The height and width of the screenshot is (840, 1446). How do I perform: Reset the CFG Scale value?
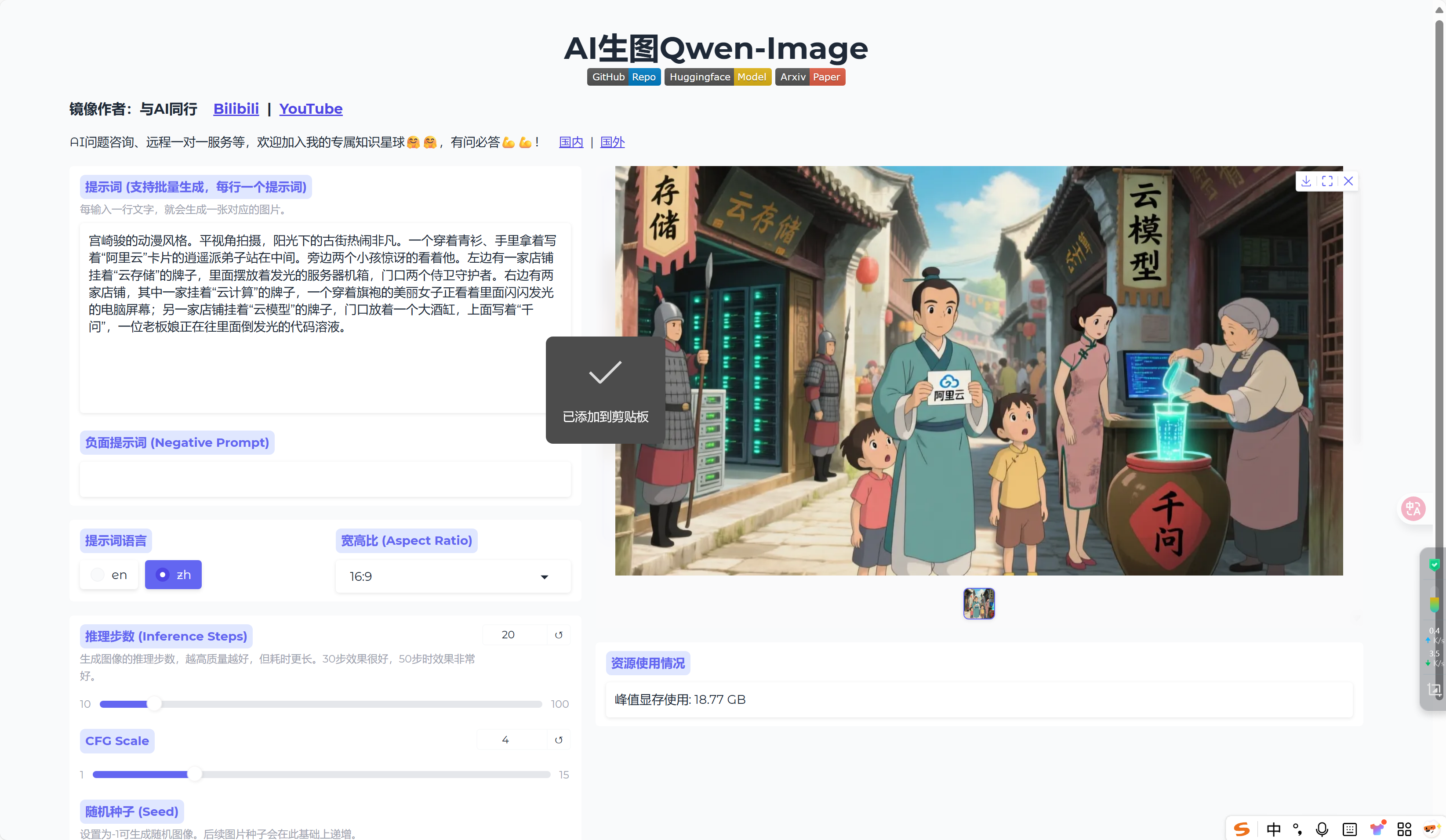[559, 740]
